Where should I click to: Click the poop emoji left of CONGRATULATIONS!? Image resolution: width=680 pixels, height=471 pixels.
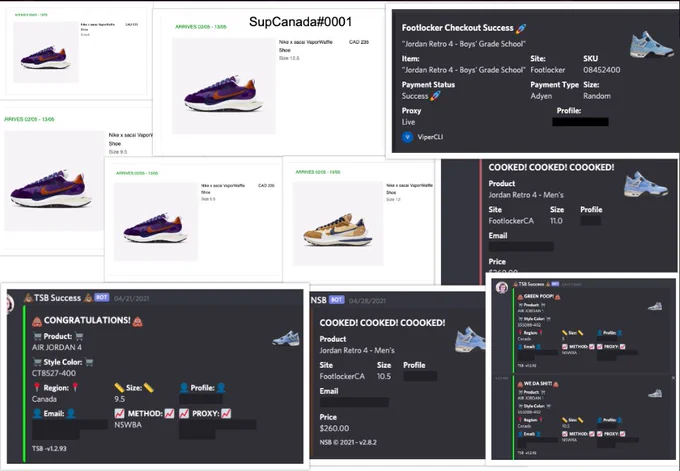(x=36, y=321)
